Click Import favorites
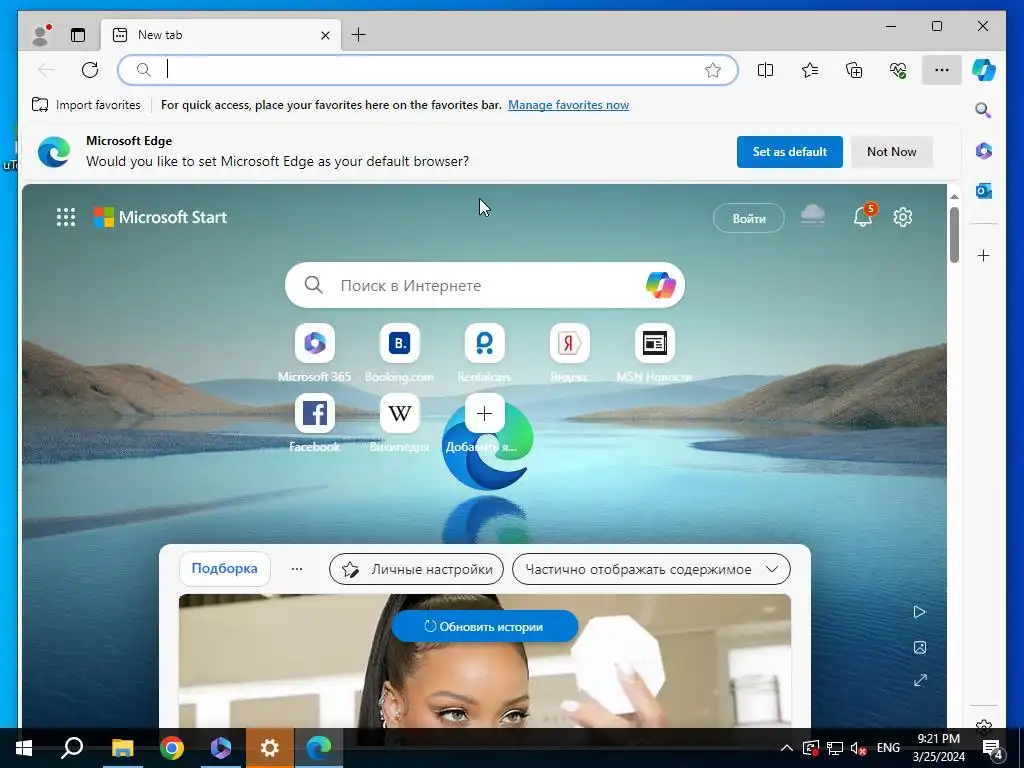This screenshot has height=768, width=1024. (x=86, y=105)
